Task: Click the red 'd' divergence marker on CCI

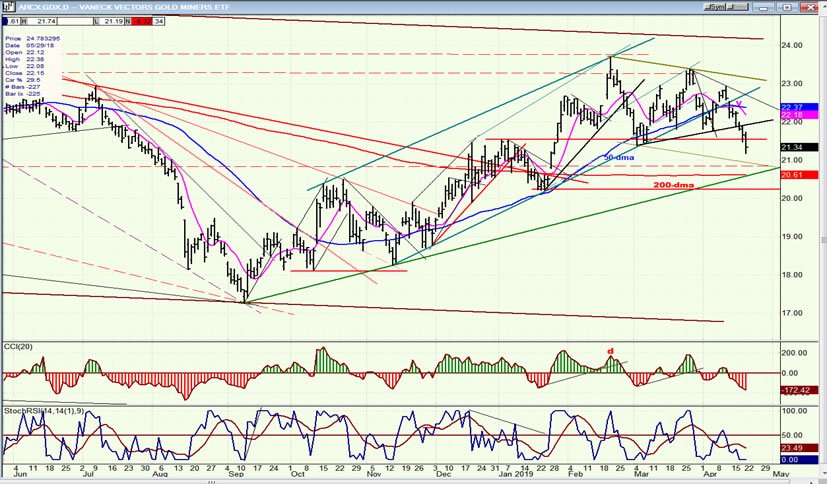Action: (x=611, y=351)
